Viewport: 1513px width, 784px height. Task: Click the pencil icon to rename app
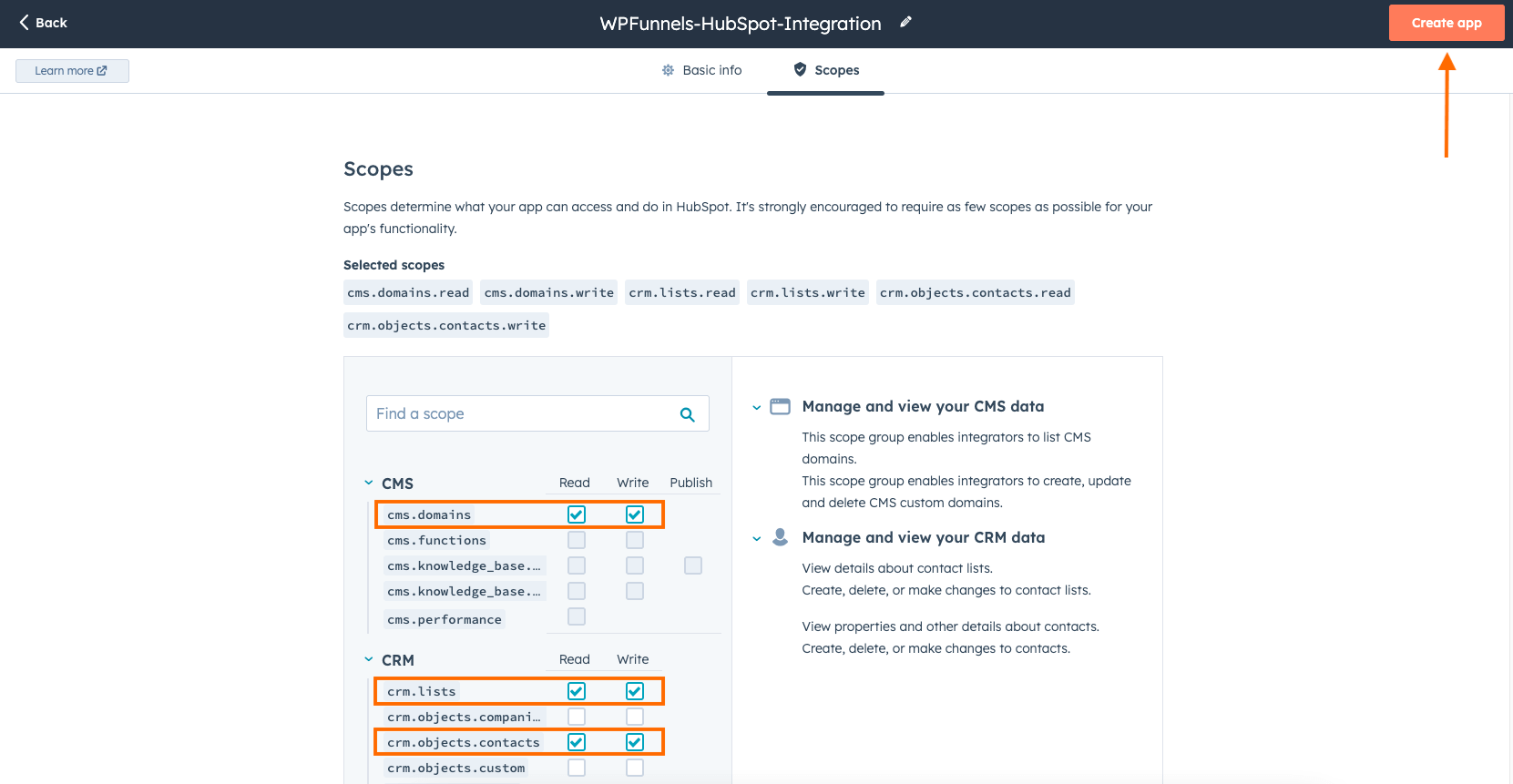coord(905,22)
